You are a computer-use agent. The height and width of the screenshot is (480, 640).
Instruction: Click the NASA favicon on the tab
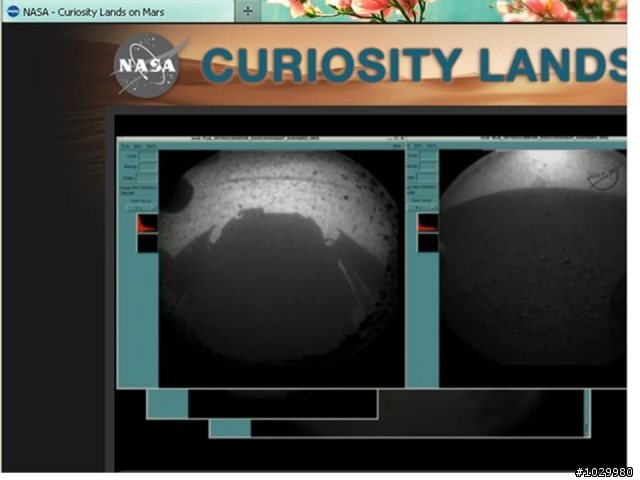click(x=13, y=11)
